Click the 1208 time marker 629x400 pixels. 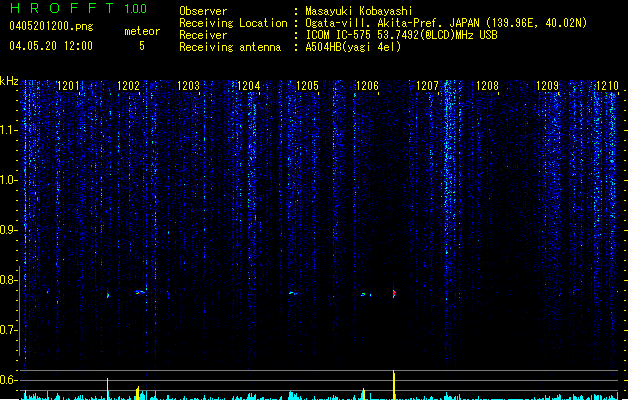click(487, 86)
